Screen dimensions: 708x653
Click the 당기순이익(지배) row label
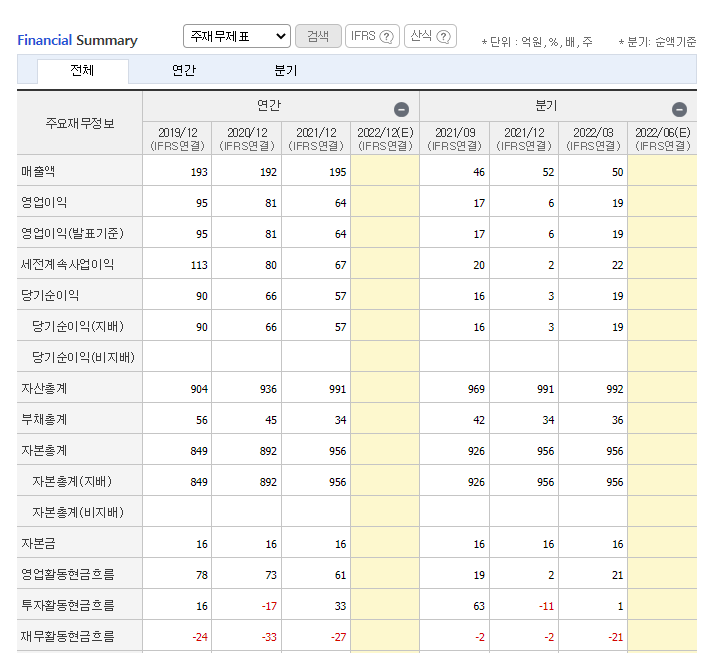click(x=78, y=326)
